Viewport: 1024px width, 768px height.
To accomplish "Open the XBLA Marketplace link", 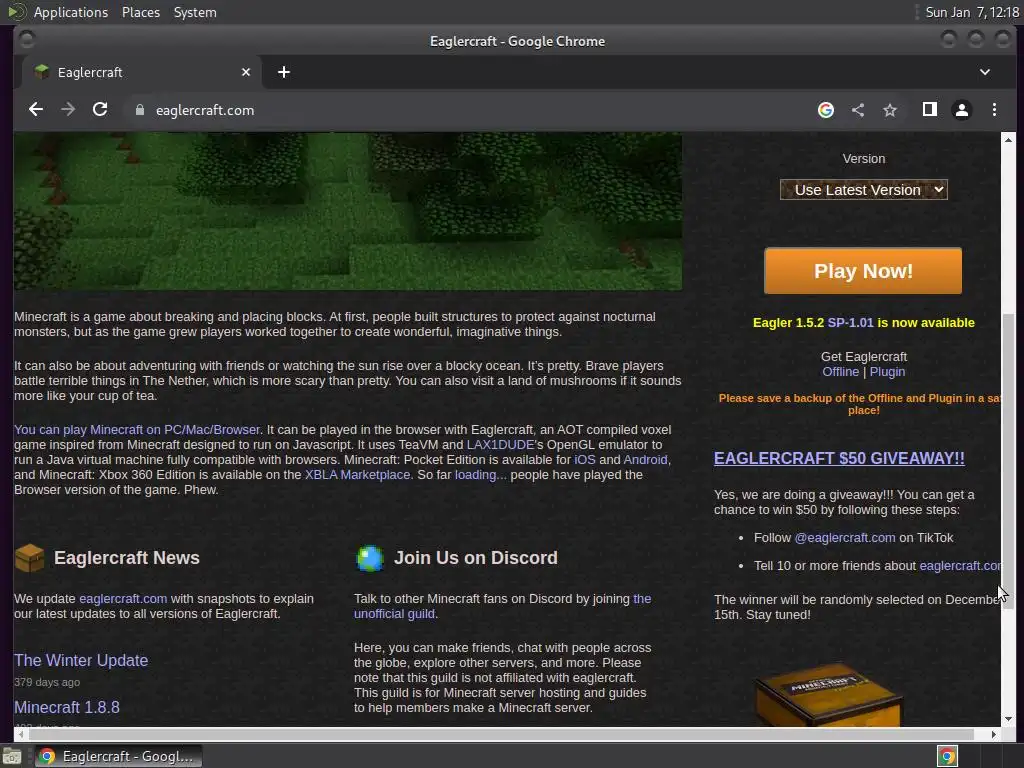I will (x=357, y=475).
